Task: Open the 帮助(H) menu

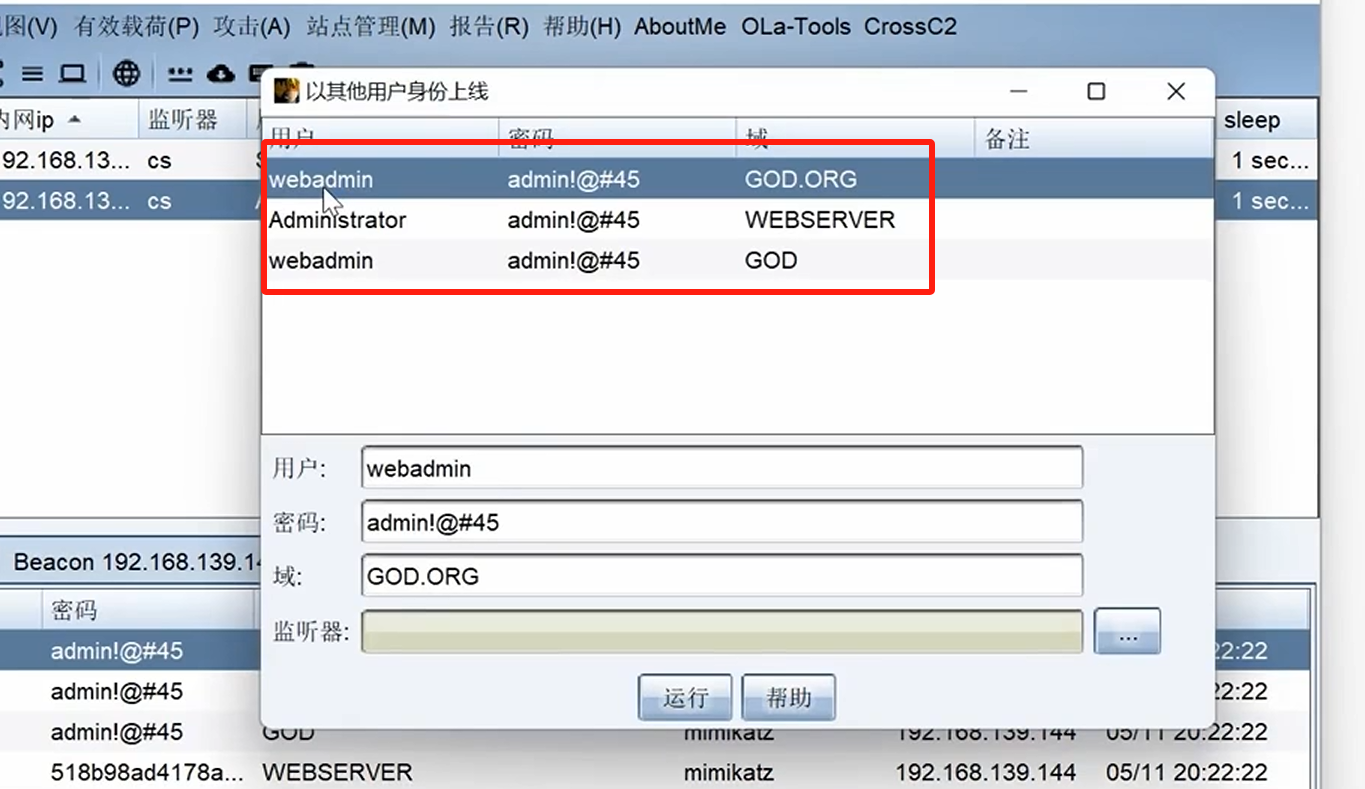Action: tap(582, 27)
